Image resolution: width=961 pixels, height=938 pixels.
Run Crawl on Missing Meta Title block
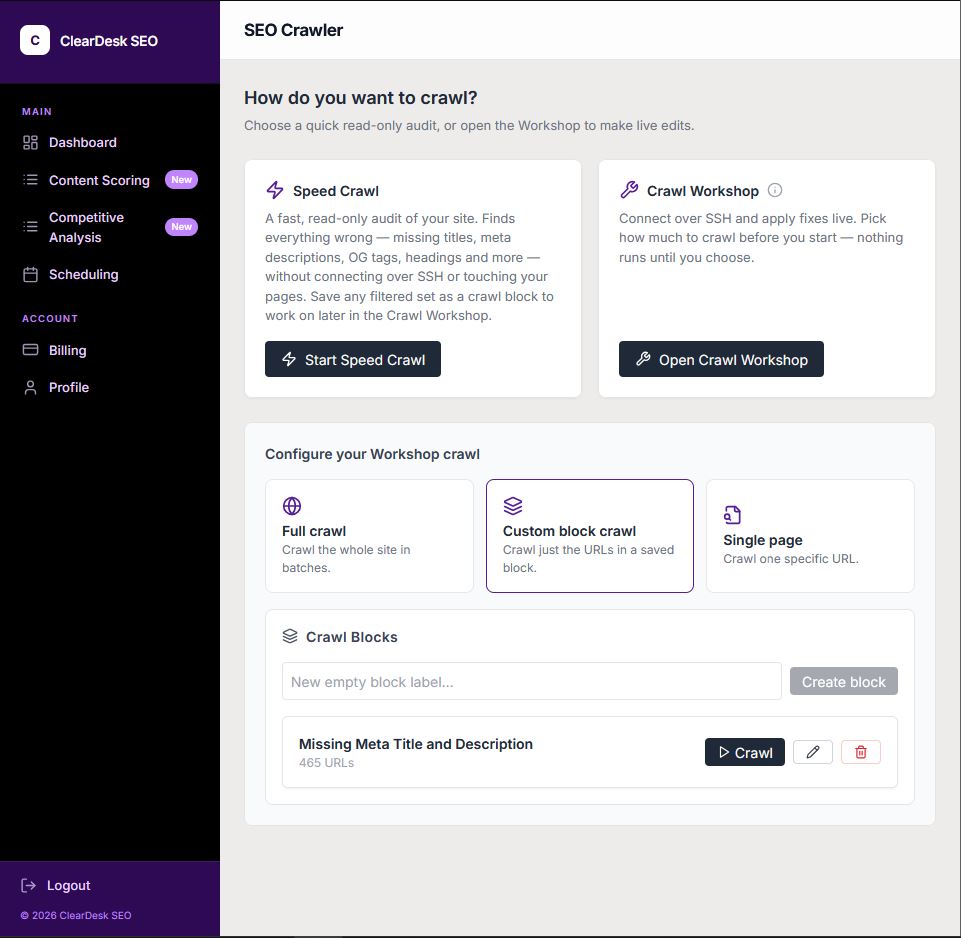(745, 752)
